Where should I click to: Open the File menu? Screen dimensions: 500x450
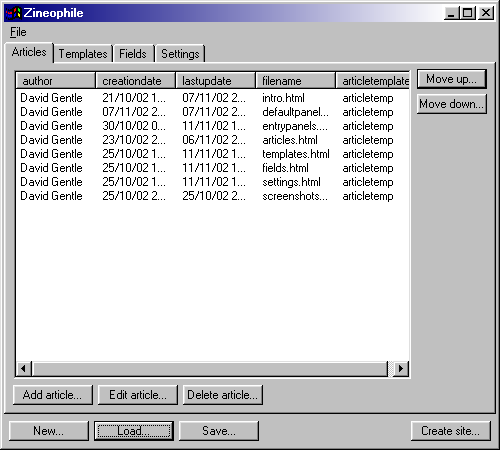click(x=18, y=32)
